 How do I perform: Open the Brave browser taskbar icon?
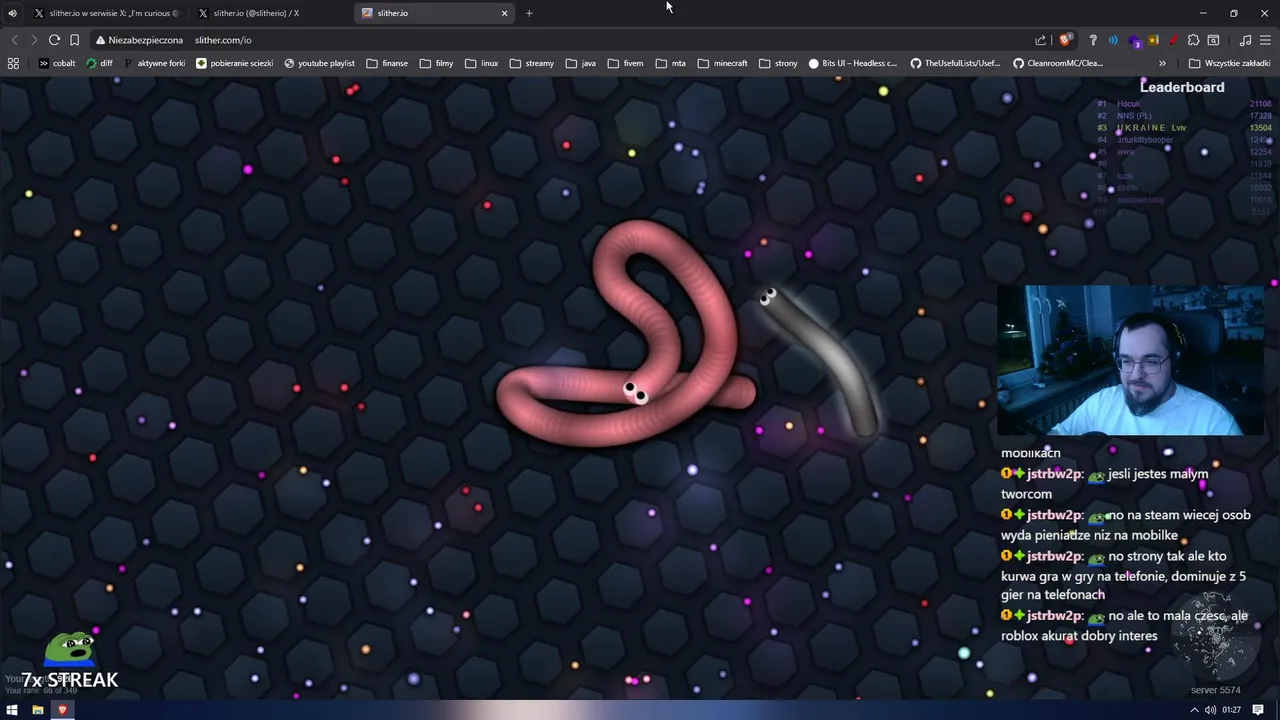62,710
